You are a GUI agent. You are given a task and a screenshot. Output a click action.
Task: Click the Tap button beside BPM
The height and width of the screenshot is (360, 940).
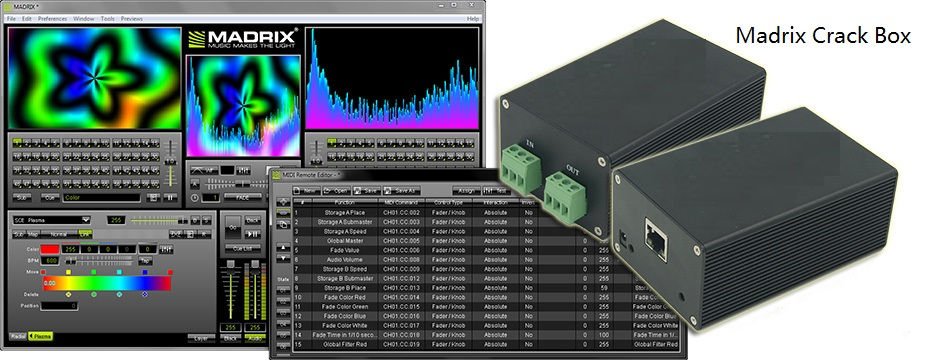pyautogui.click(x=145, y=261)
